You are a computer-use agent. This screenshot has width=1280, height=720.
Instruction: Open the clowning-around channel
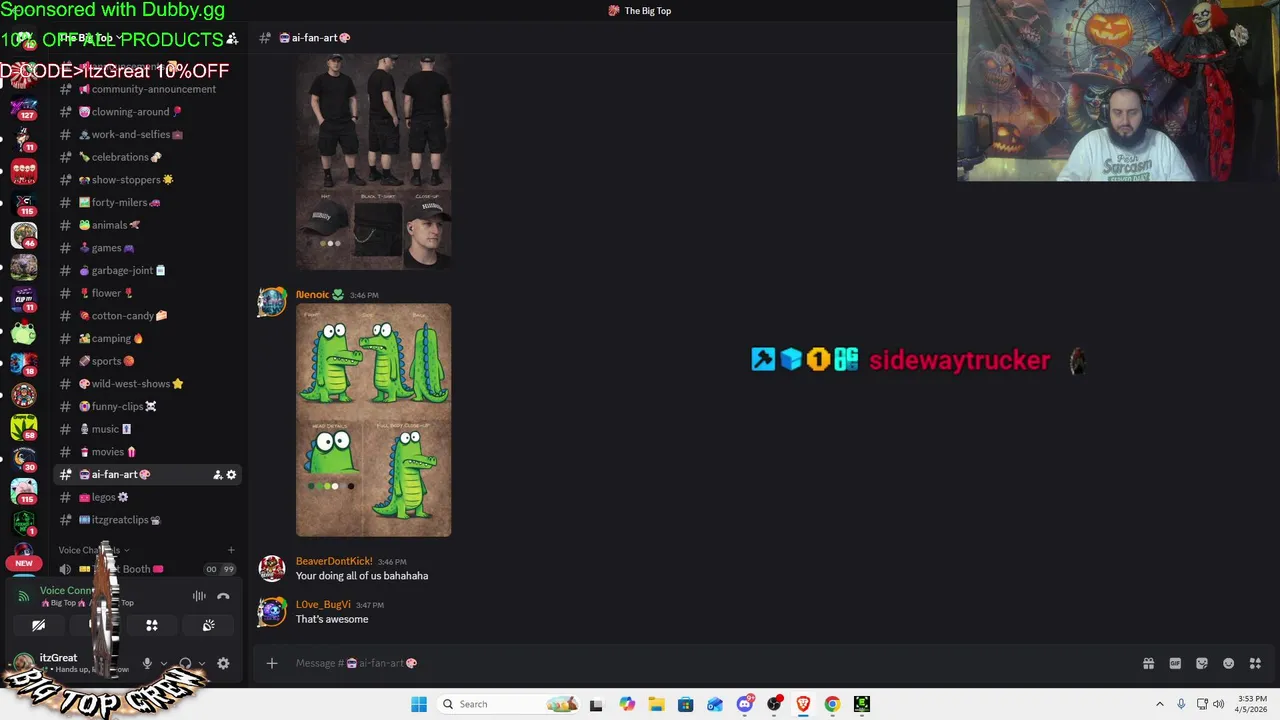point(147,112)
